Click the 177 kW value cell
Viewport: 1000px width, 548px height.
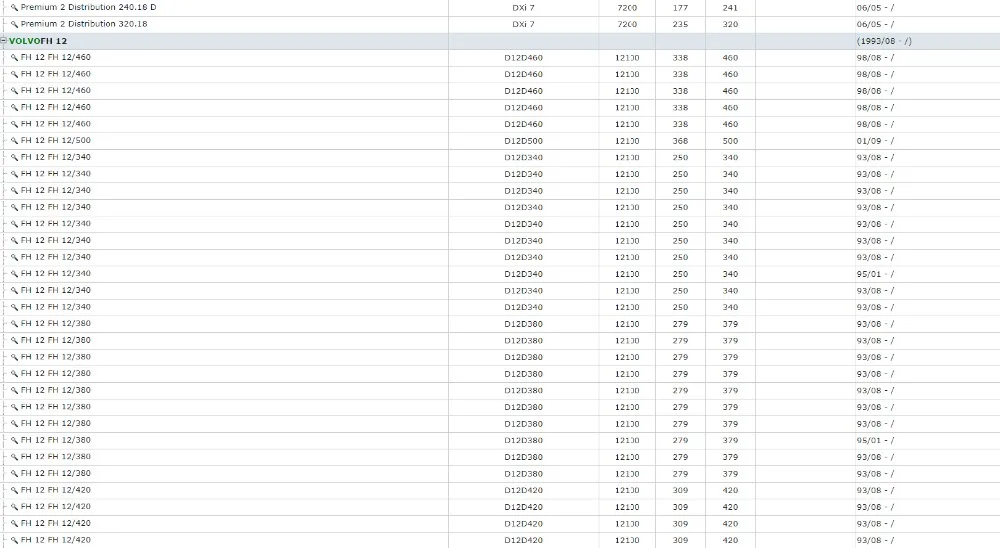pos(680,8)
